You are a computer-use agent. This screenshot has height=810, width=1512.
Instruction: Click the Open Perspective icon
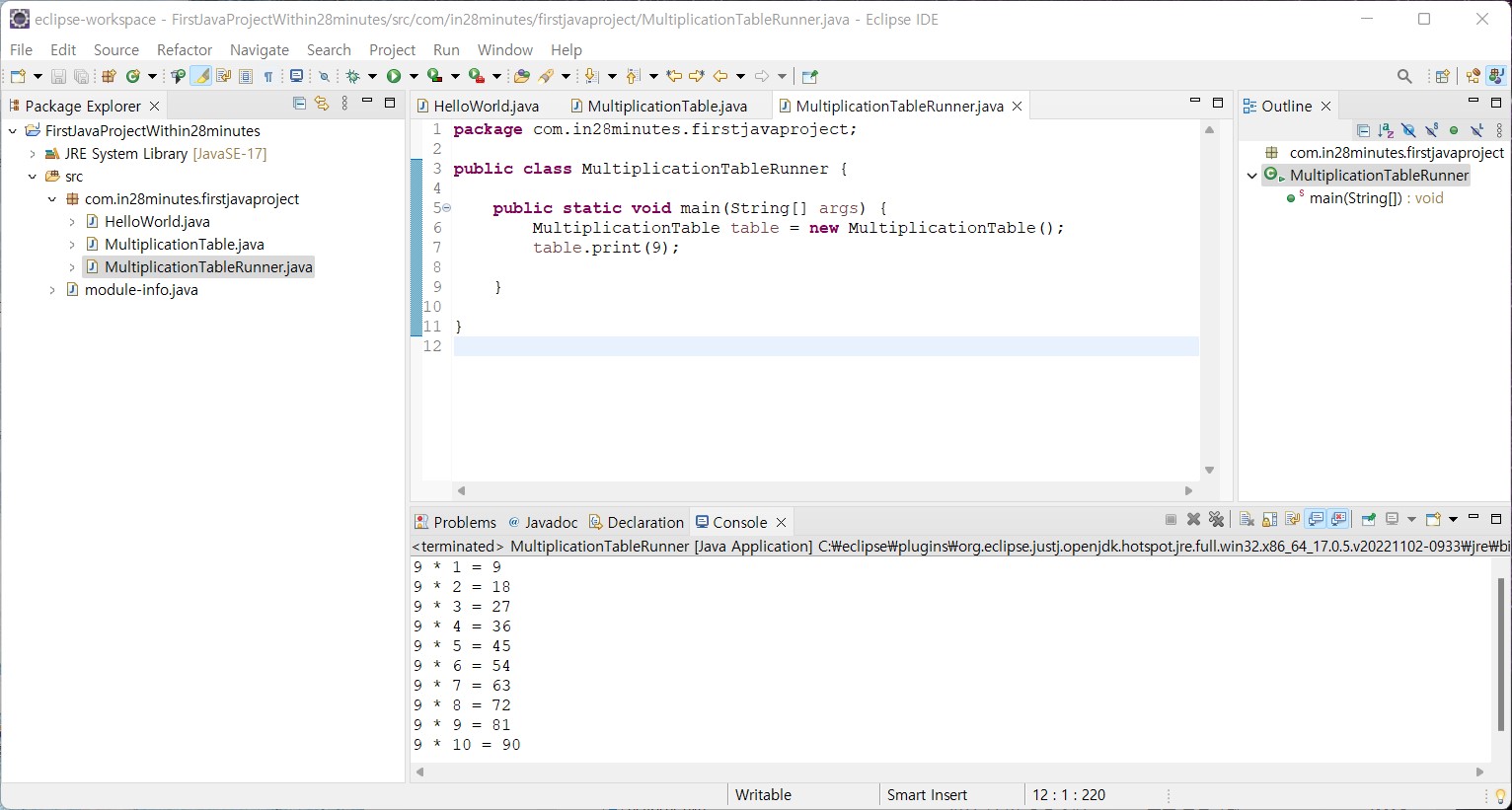point(1443,76)
